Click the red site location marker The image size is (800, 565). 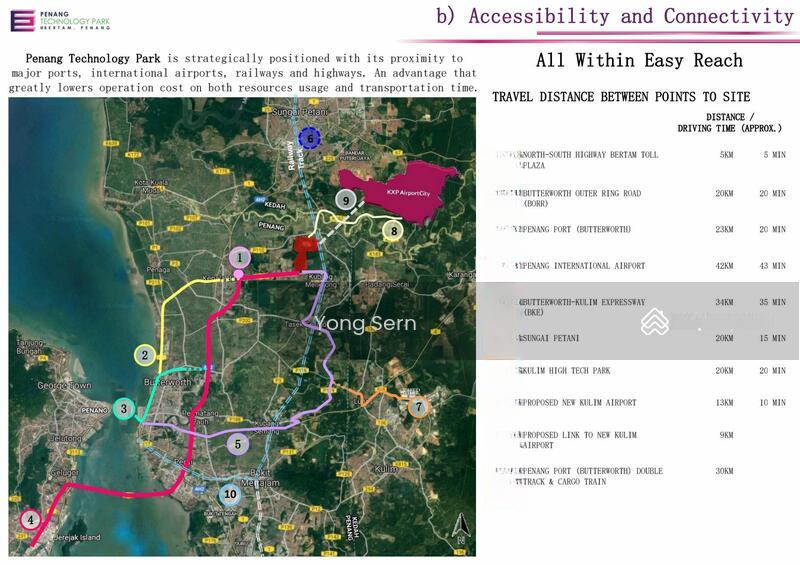tap(303, 247)
